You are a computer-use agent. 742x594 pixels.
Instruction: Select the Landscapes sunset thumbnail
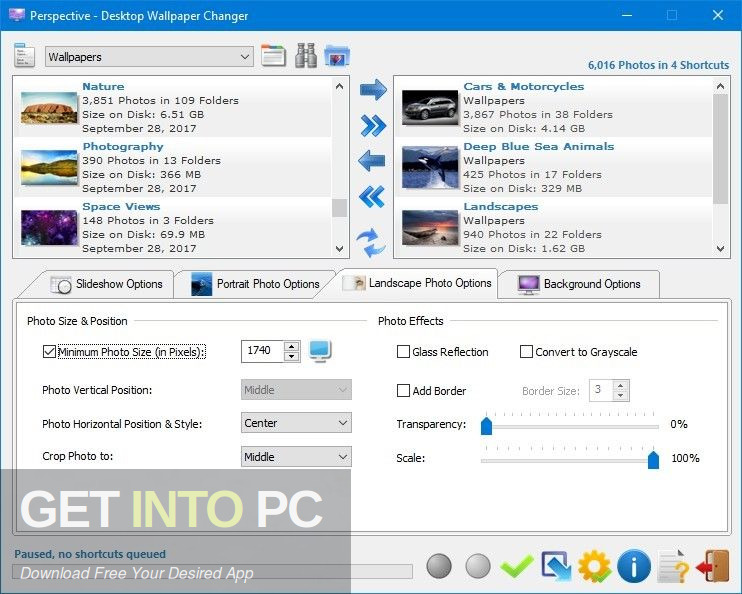(430, 228)
